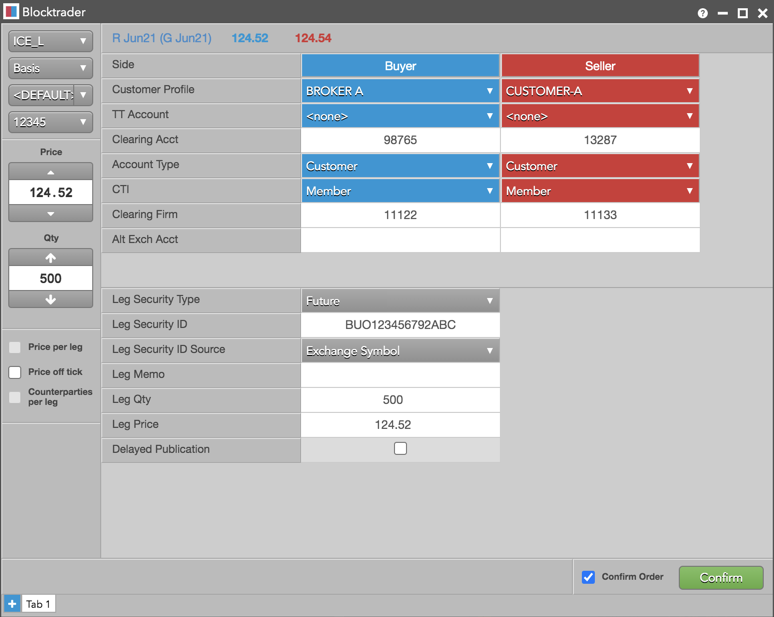The image size is (774, 617).
Task: Decrease quantity with the down arrow
Action: (x=50, y=299)
